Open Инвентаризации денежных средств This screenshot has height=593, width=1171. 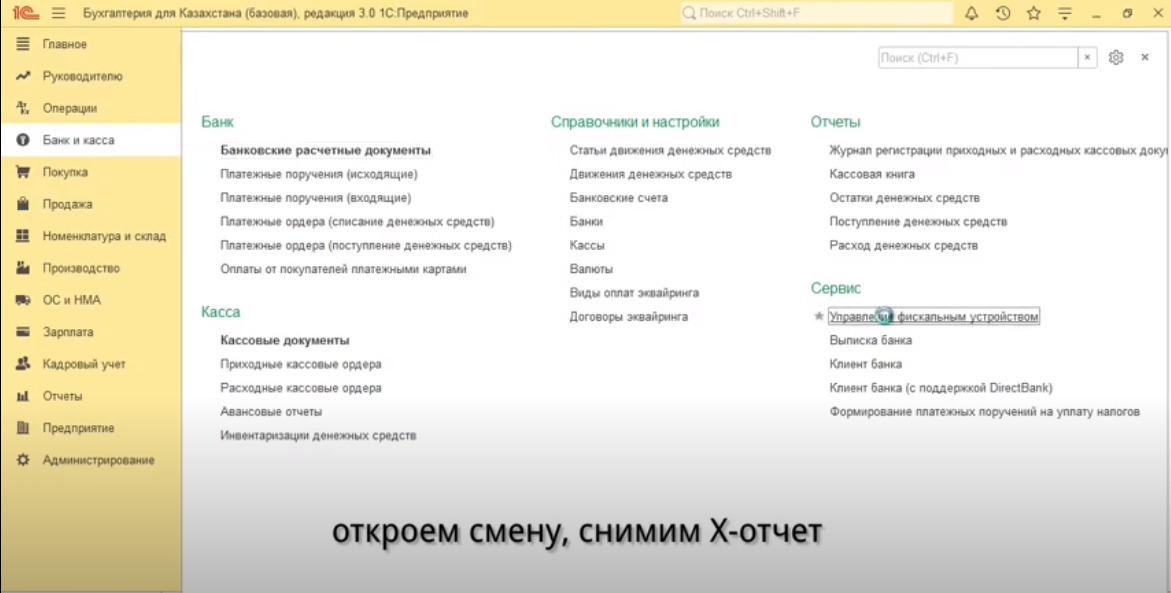coord(318,435)
